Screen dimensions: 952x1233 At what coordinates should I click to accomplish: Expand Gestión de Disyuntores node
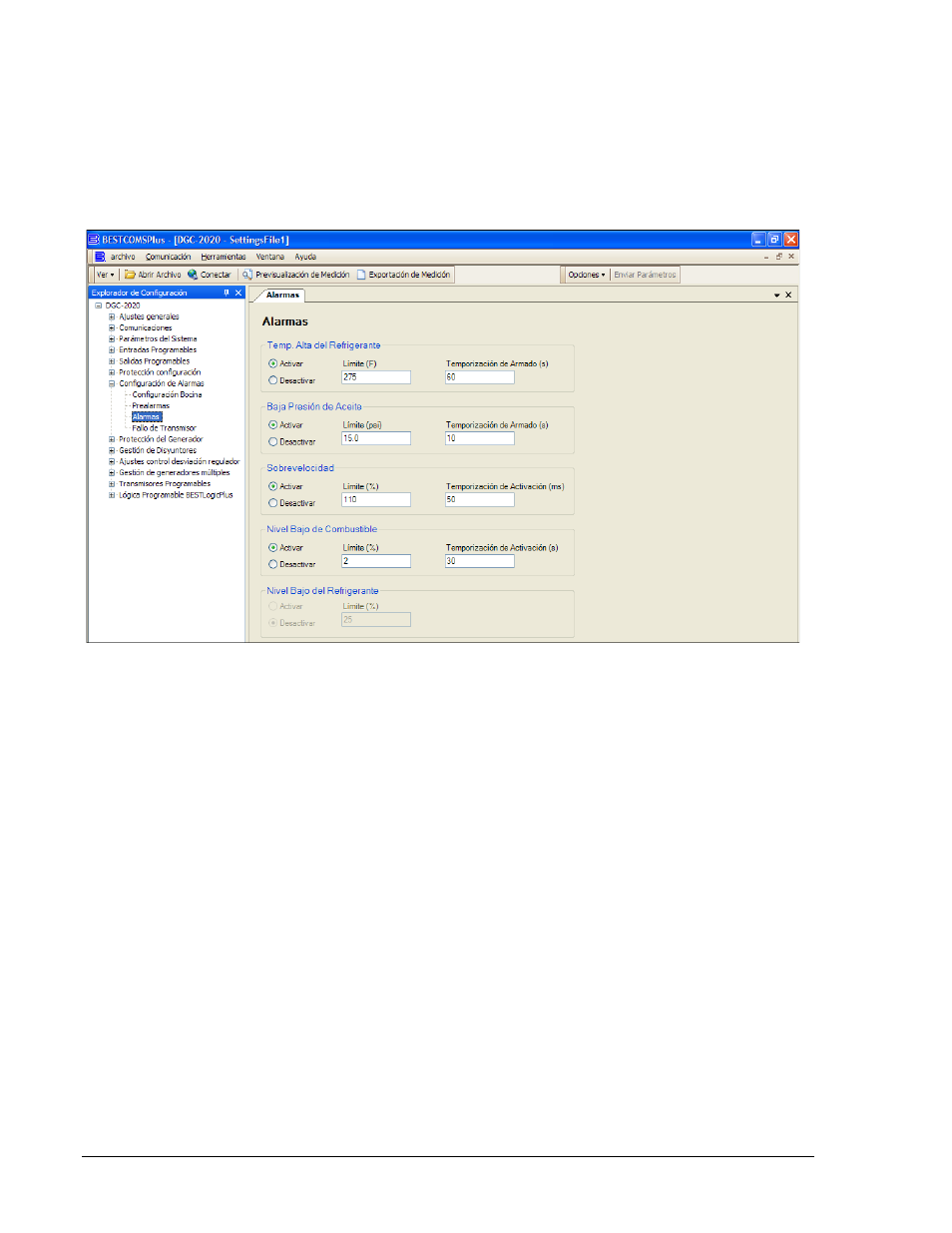point(112,450)
